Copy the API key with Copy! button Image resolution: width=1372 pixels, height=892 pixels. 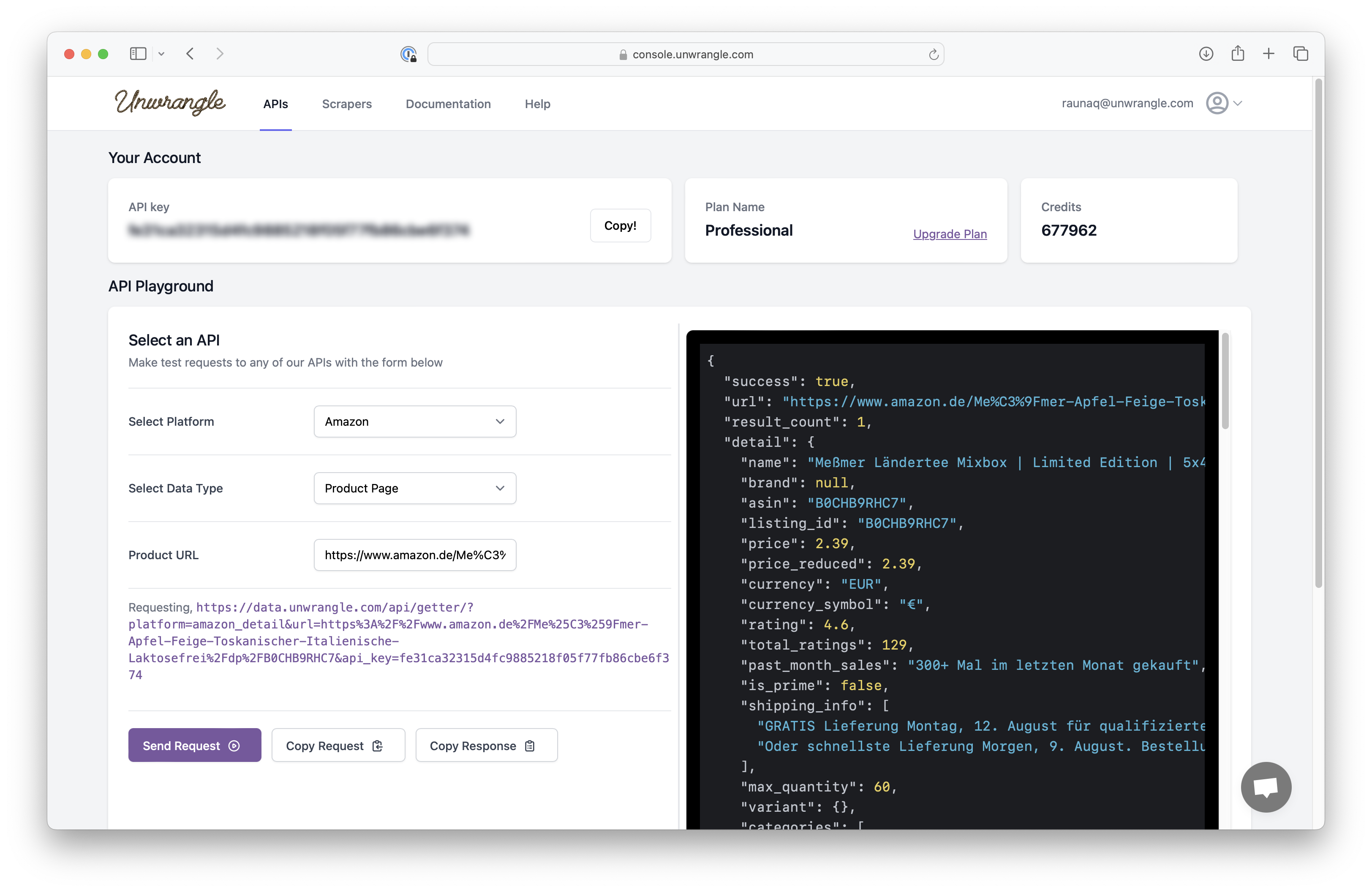tap(620, 225)
